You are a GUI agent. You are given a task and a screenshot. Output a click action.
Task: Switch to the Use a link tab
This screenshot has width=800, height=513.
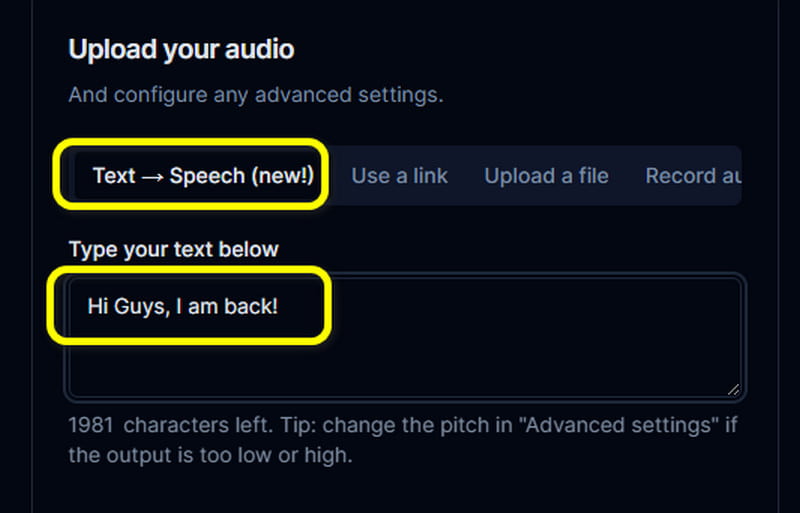[399, 176]
